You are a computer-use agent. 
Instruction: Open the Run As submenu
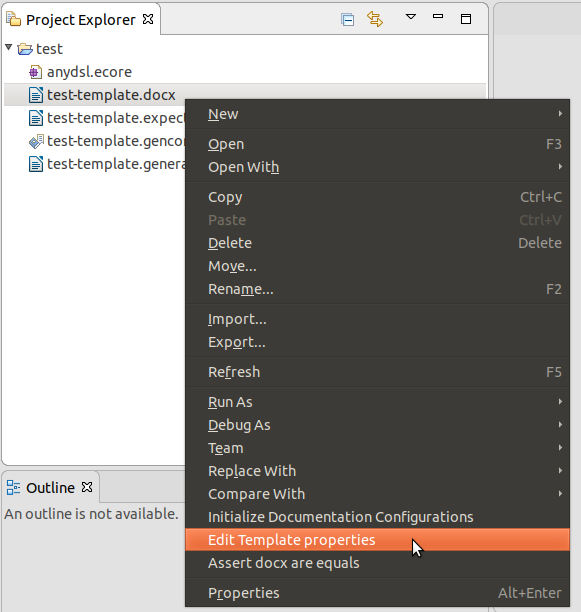click(x=377, y=402)
